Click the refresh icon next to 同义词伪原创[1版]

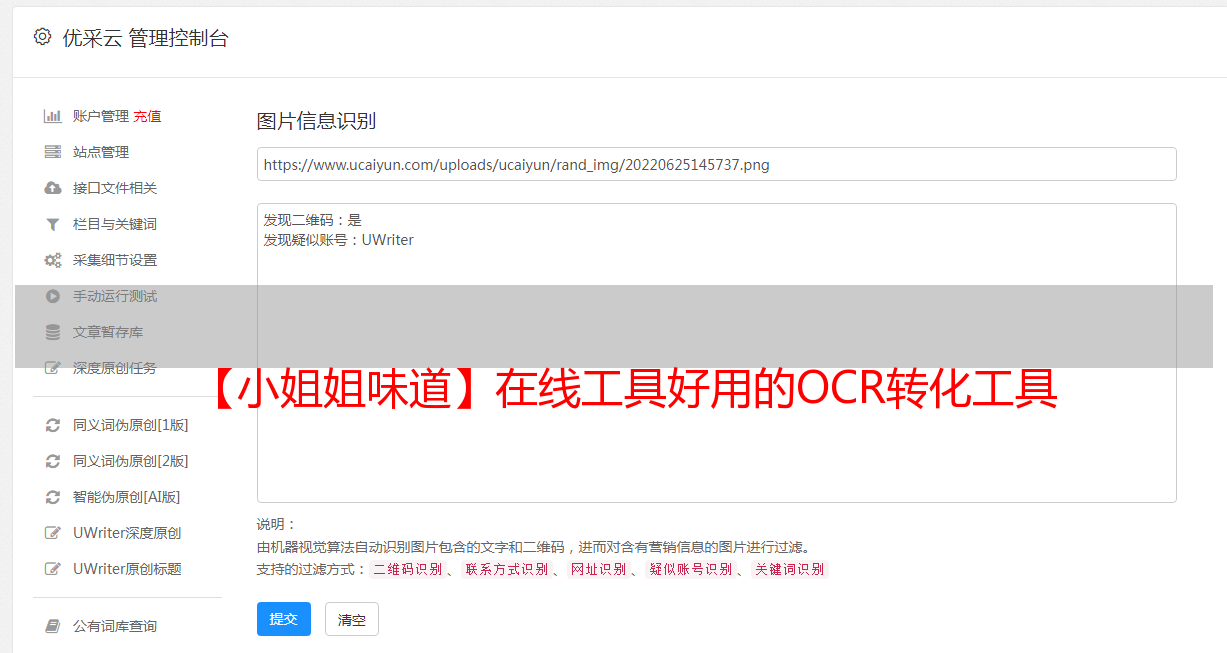[53, 425]
